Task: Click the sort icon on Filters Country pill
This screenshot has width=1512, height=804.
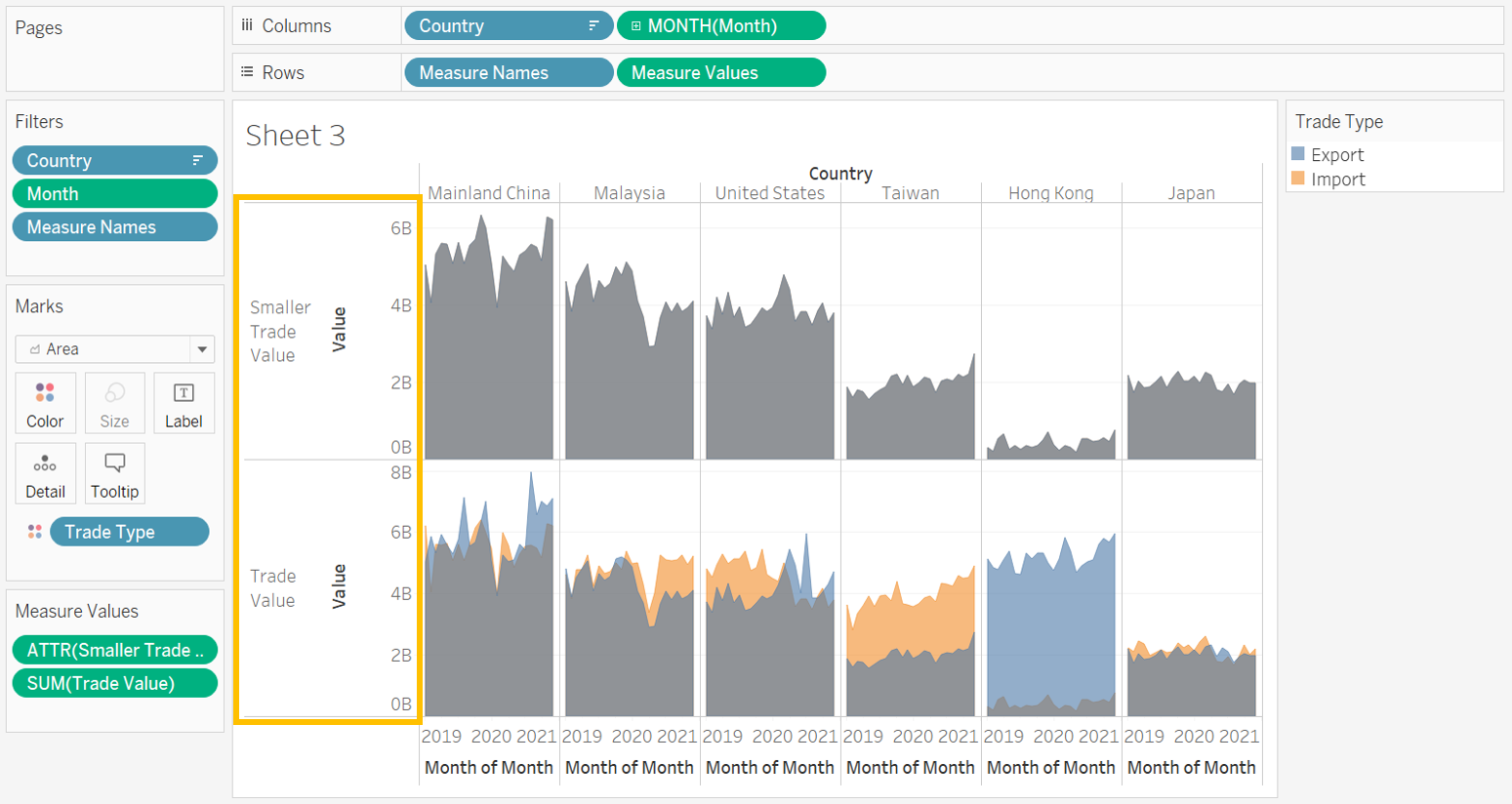Action: tap(198, 161)
